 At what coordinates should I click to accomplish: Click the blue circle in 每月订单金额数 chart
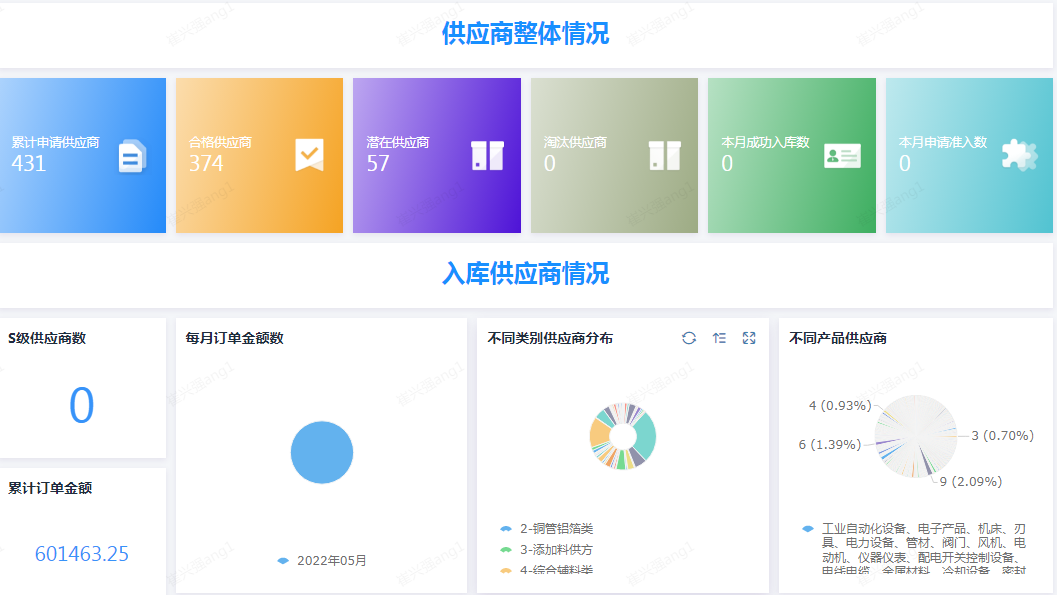(322, 452)
